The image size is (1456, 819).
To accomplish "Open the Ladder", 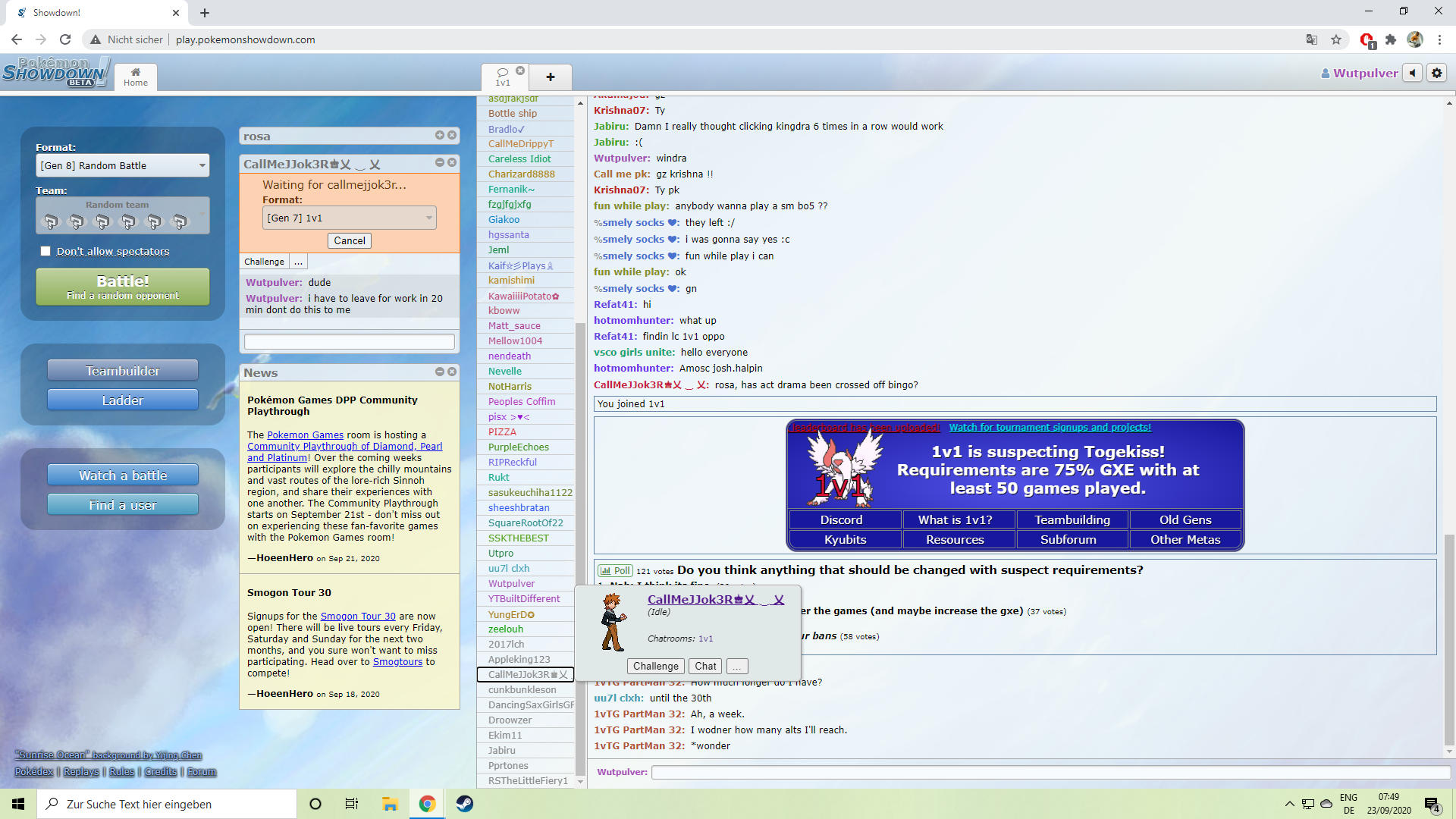I will pyautogui.click(x=123, y=400).
